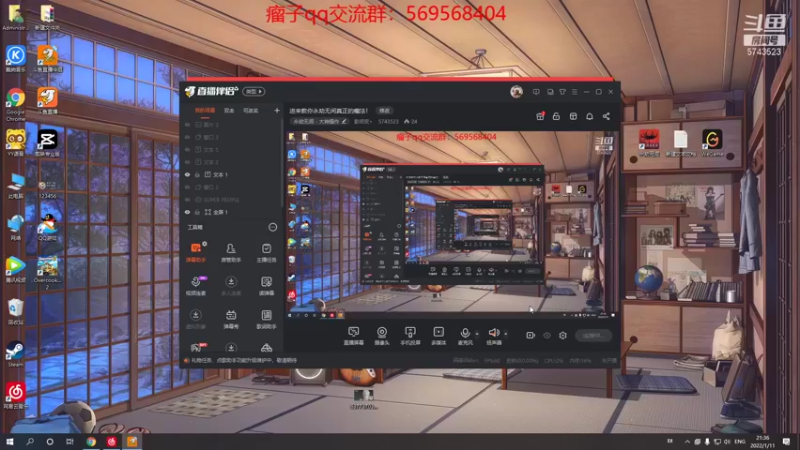Image resolution: width=800 pixels, height=450 pixels.
Task: Open the 歌词助手 tool
Action: [266, 319]
